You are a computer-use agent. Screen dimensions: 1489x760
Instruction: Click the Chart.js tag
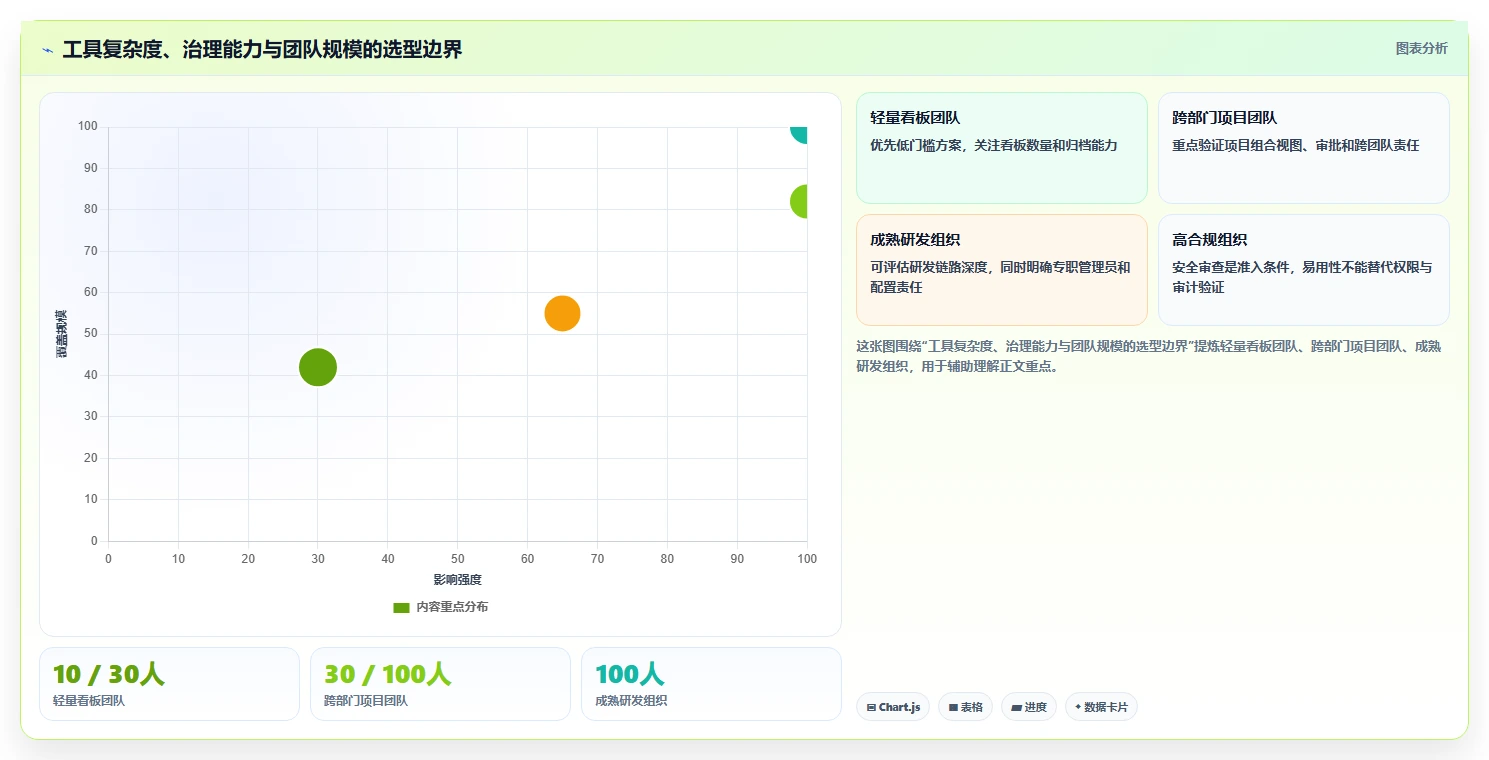tap(893, 707)
